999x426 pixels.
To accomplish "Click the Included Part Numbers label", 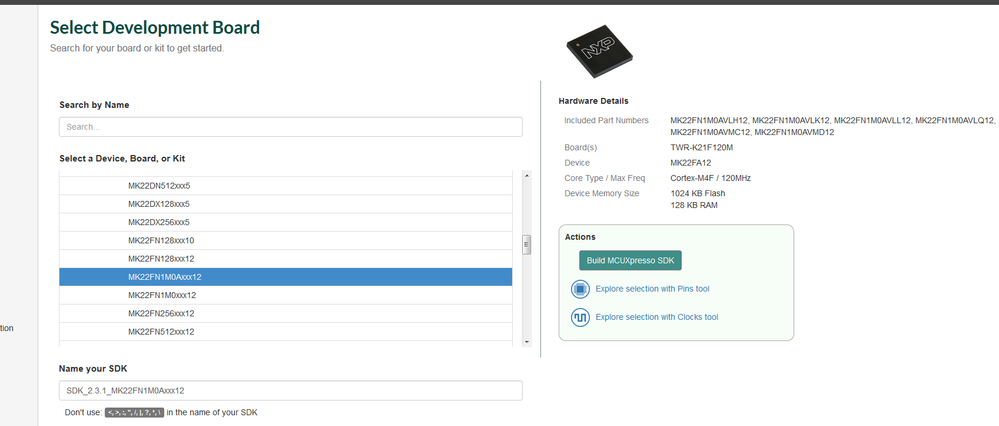I will pyautogui.click(x=607, y=120).
